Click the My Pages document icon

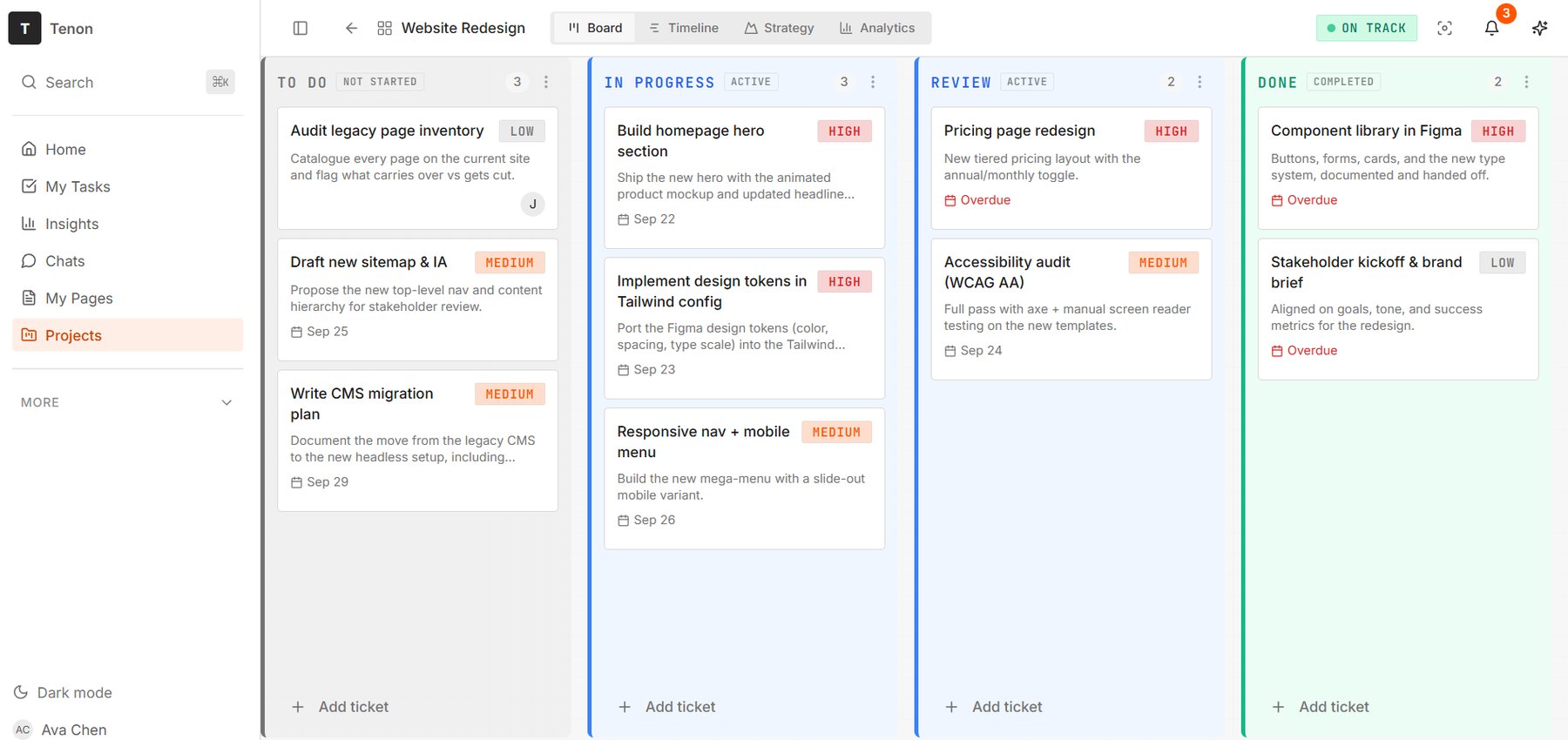coord(29,298)
